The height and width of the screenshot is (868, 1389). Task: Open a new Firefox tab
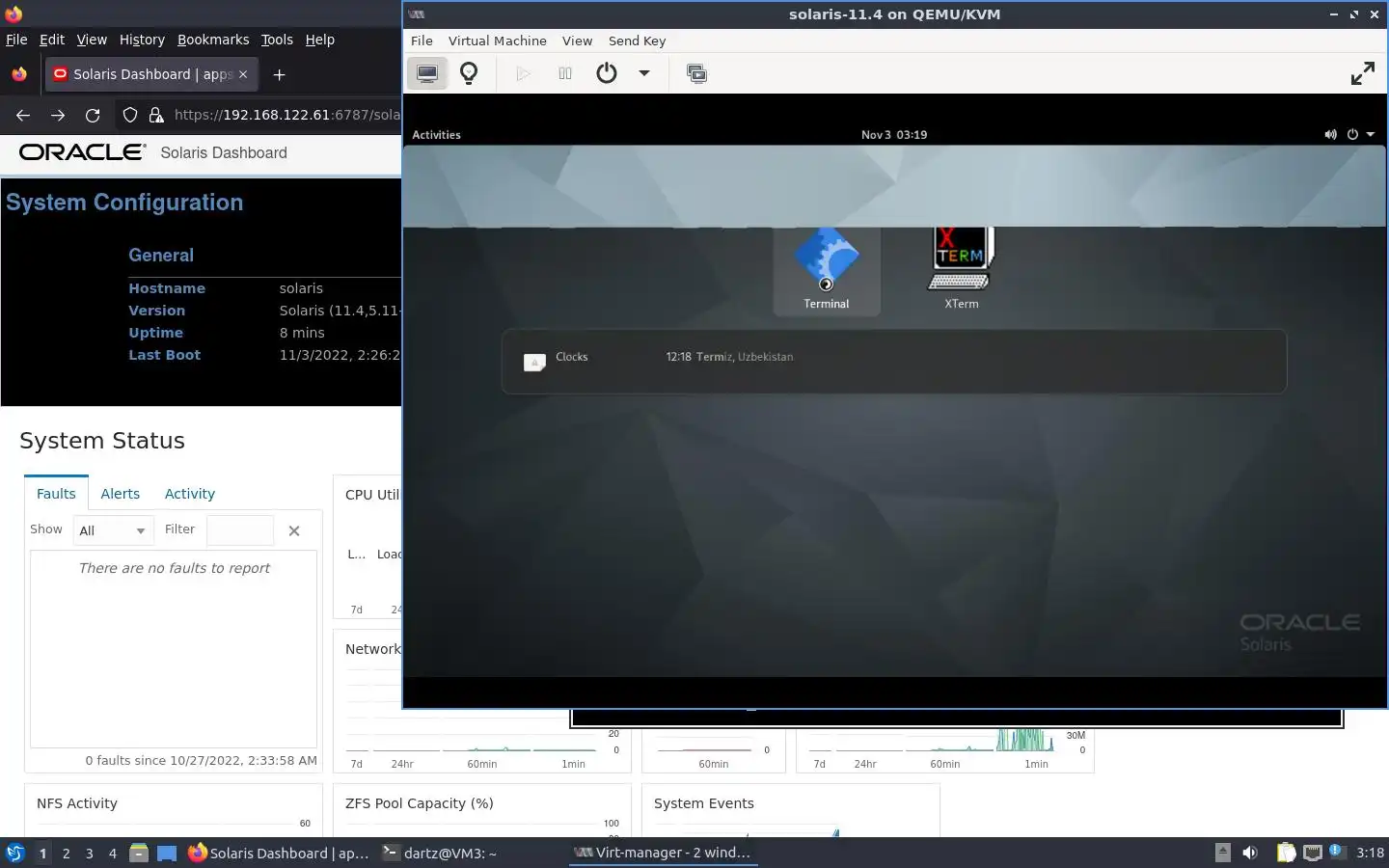[279, 74]
